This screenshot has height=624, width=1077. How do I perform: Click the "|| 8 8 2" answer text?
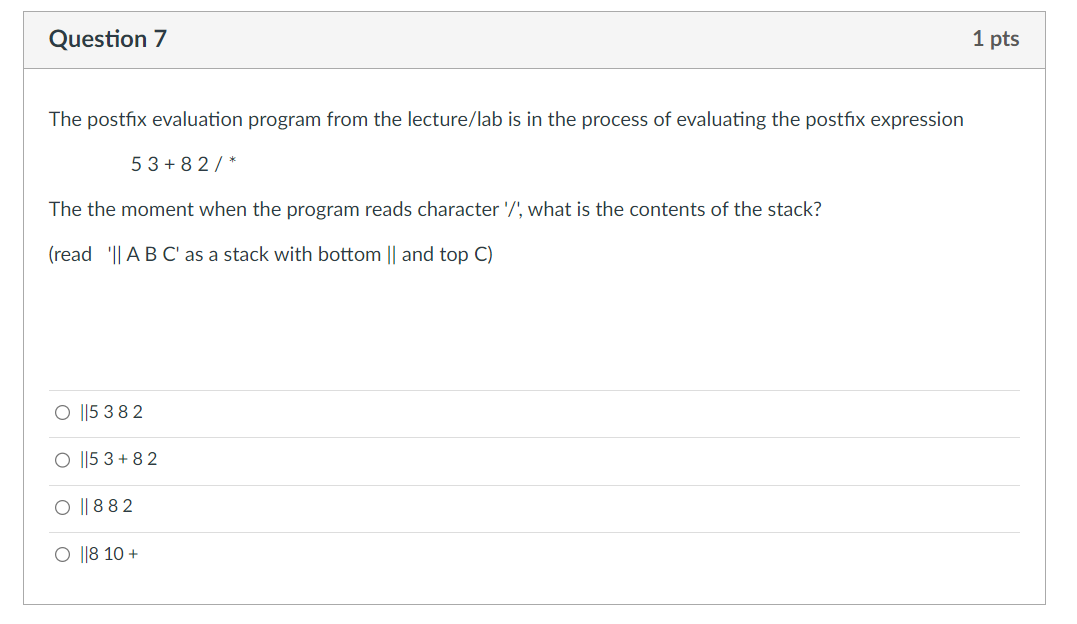tap(106, 506)
